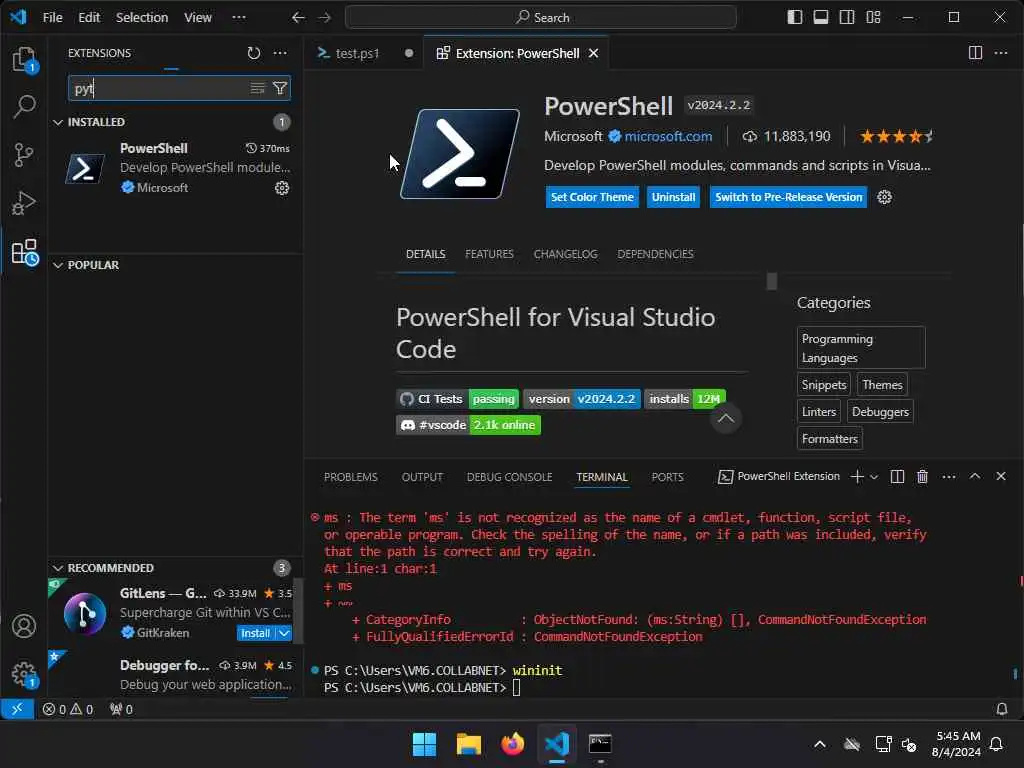Open ports forwarded indicator in status bar
1024x768 pixels.
coord(121,709)
